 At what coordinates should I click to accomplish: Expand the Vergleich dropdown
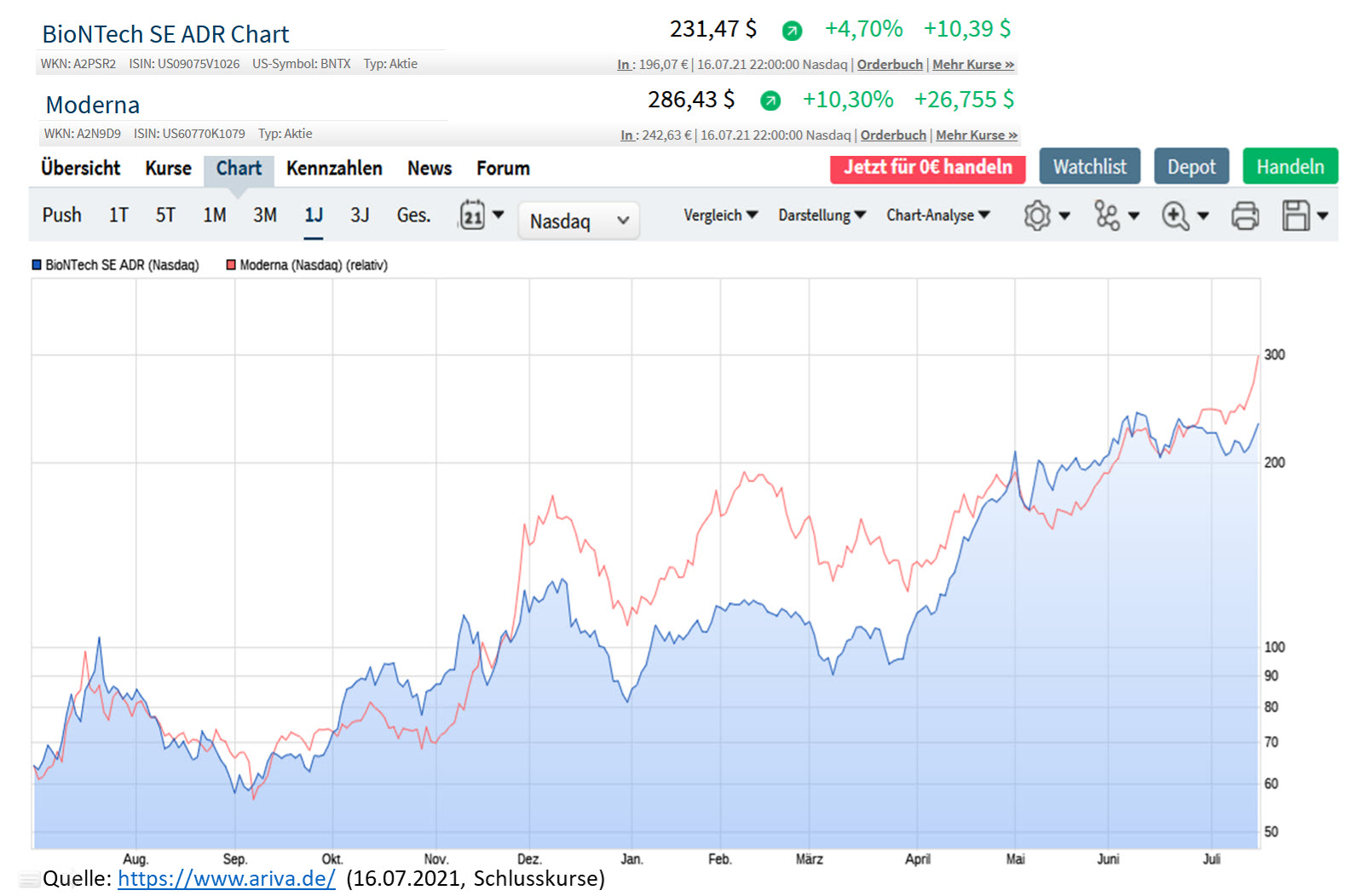(720, 215)
